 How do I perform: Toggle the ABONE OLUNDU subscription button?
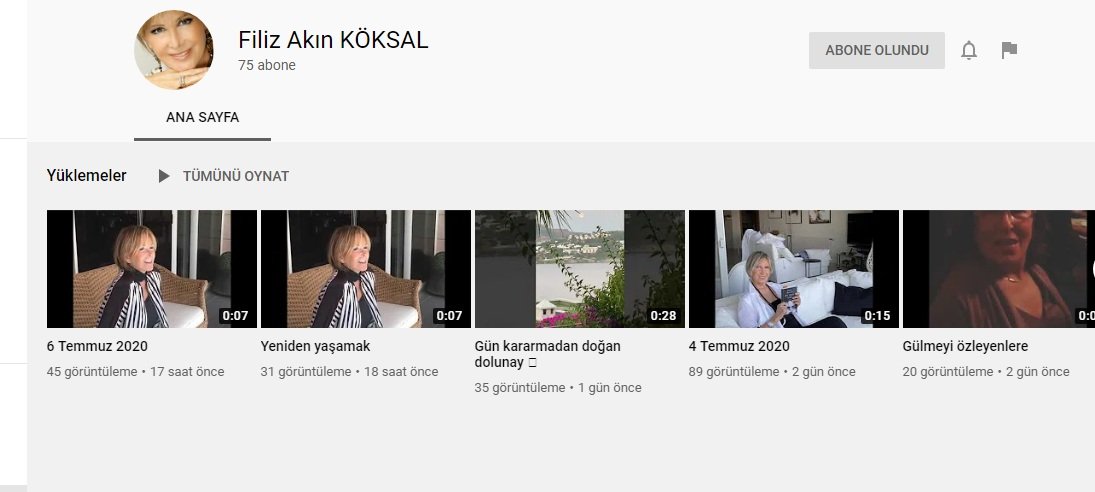point(876,50)
